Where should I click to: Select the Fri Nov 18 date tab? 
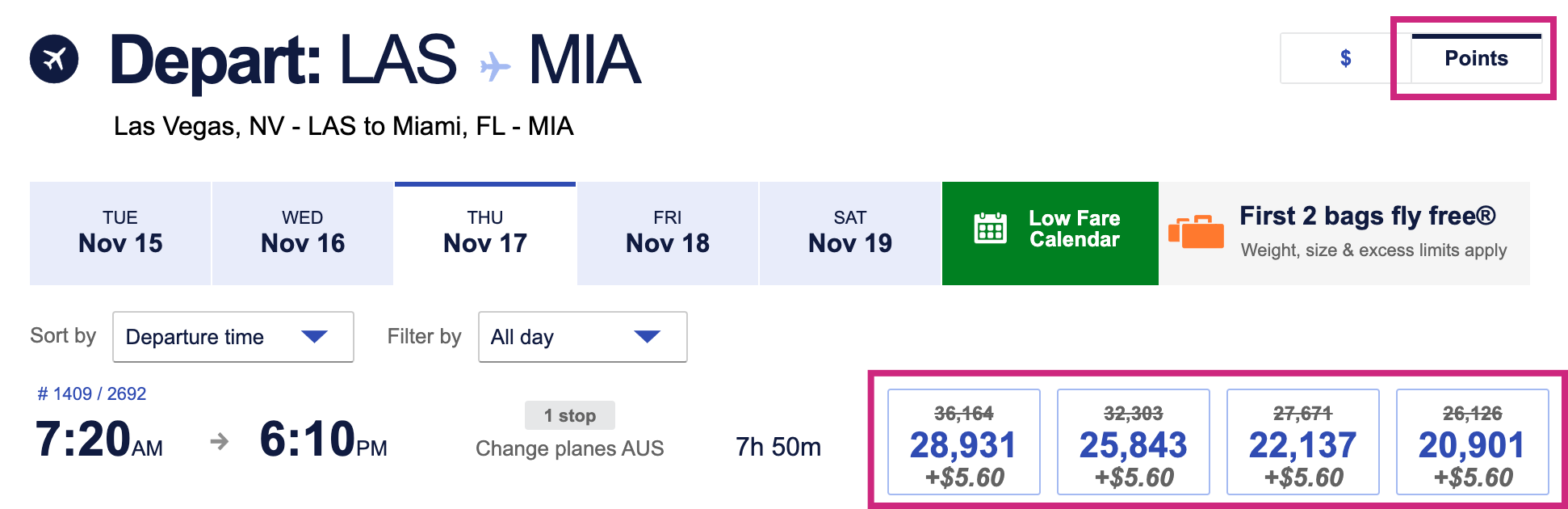668,233
